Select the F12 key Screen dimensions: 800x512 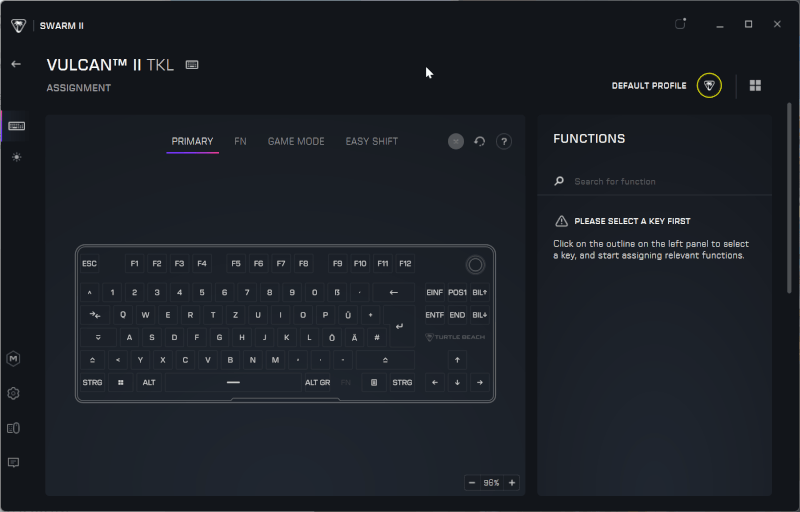(x=405, y=264)
